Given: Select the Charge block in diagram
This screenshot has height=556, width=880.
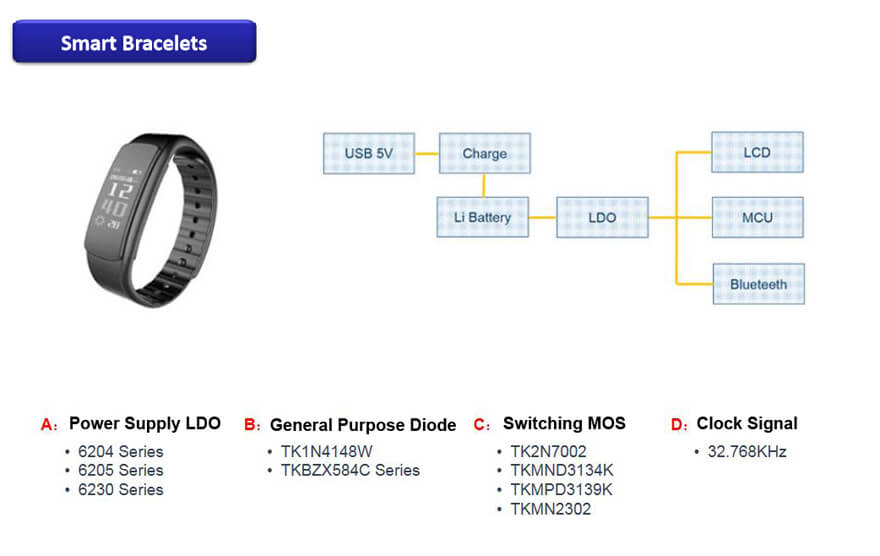Looking at the screenshot, I should click(x=484, y=154).
